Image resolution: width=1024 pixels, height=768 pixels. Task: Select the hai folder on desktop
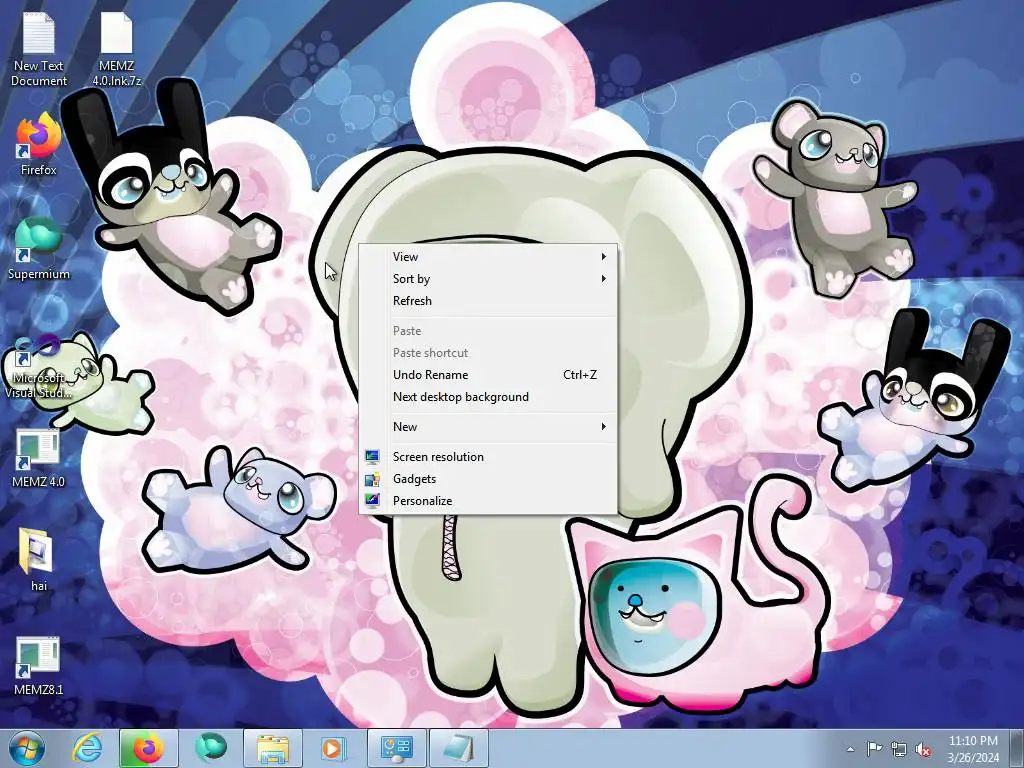pos(39,561)
